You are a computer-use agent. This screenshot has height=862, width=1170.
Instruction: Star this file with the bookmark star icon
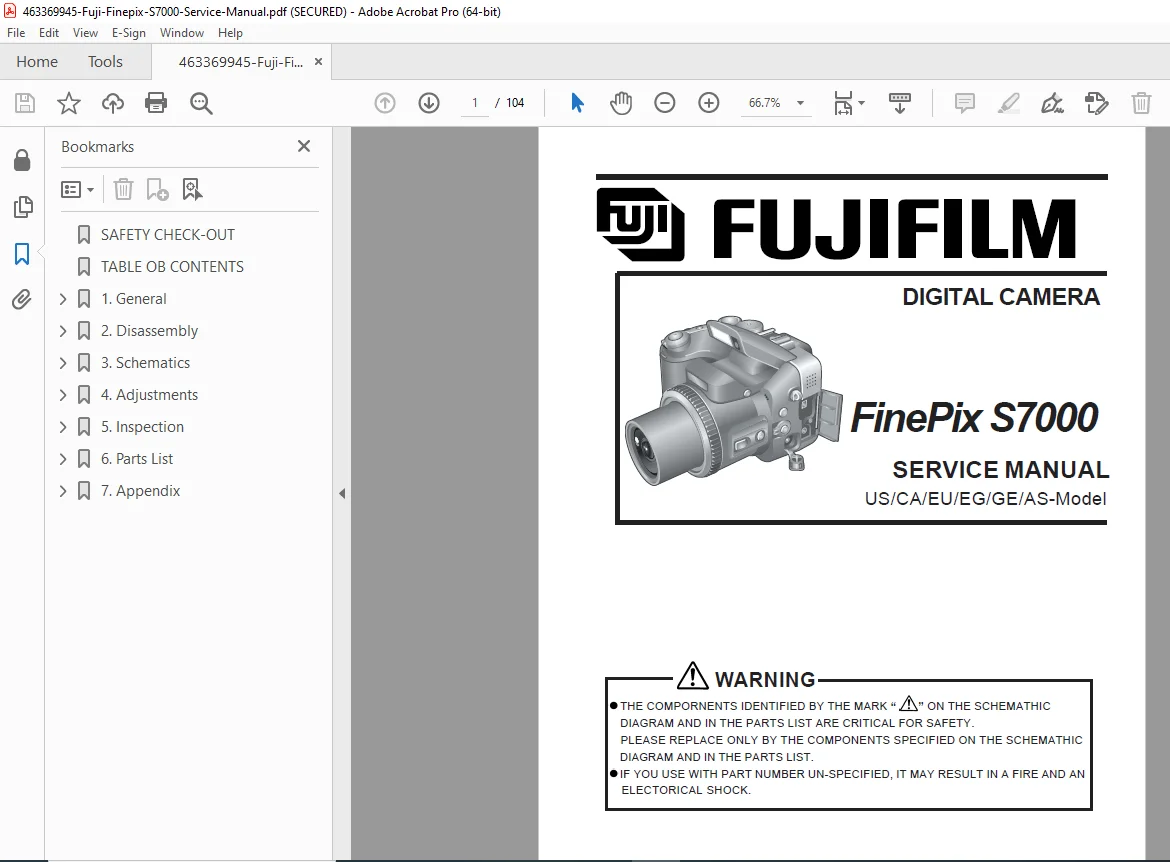[69, 103]
